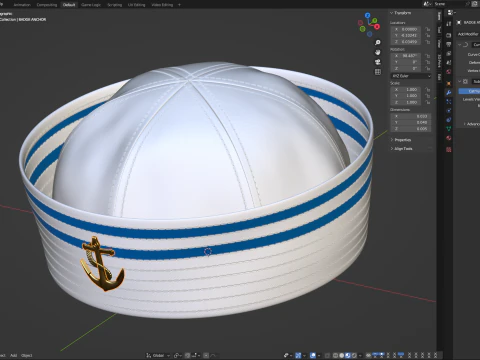
Task: Click the gold anchor badge on the hat
Action: pos(102,264)
